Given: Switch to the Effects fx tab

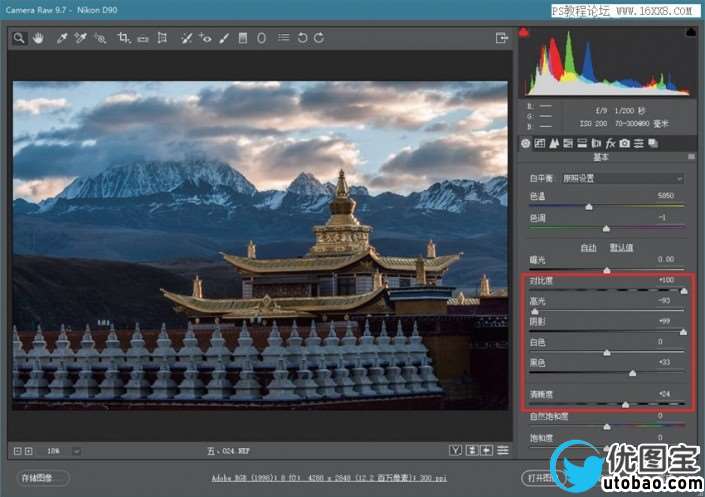Looking at the screenshot, I should pyautogui.click(x=609, y=143).
